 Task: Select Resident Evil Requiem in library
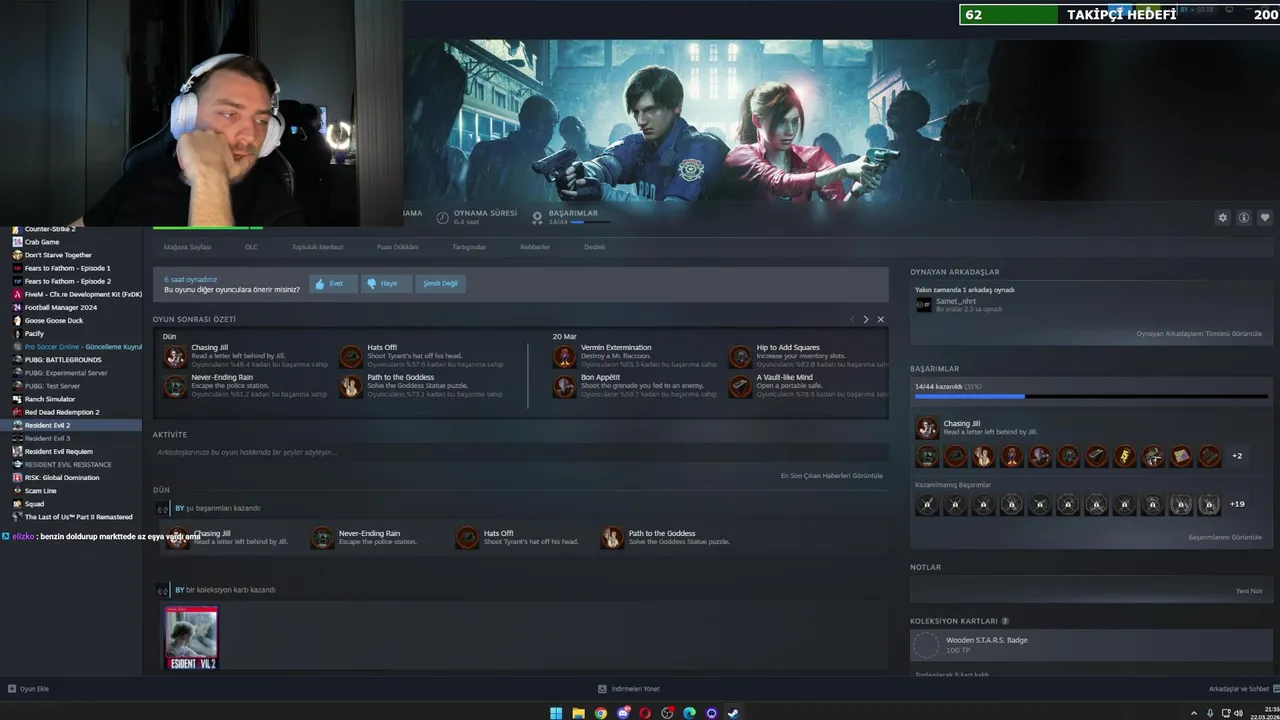(x=70, y=451)
